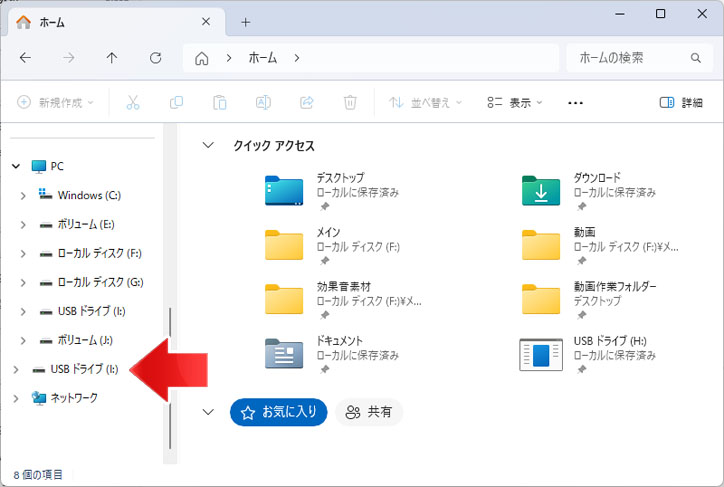Click the Copy icon in toolbar
The width and height of the screenshot is (724, 487).
coord(176,102)
